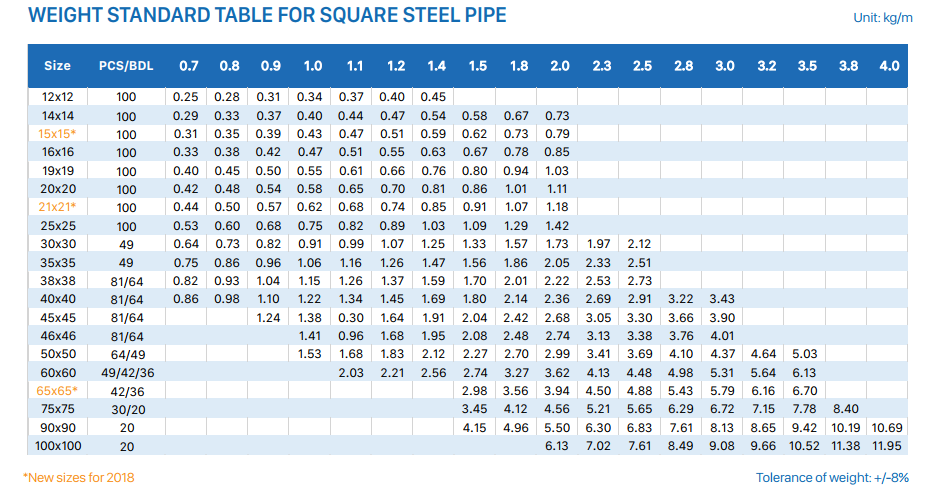
Task: Select the 4.0 thickness column header
Action: [889, 66]
